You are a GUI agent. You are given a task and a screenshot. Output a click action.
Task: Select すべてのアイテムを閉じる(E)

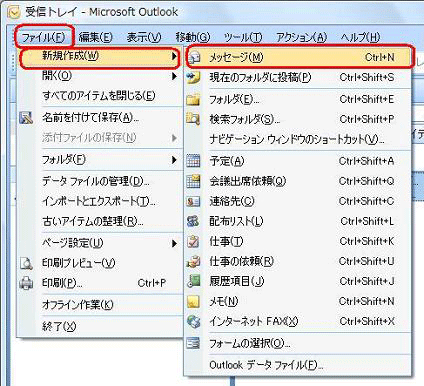(100, 96)
